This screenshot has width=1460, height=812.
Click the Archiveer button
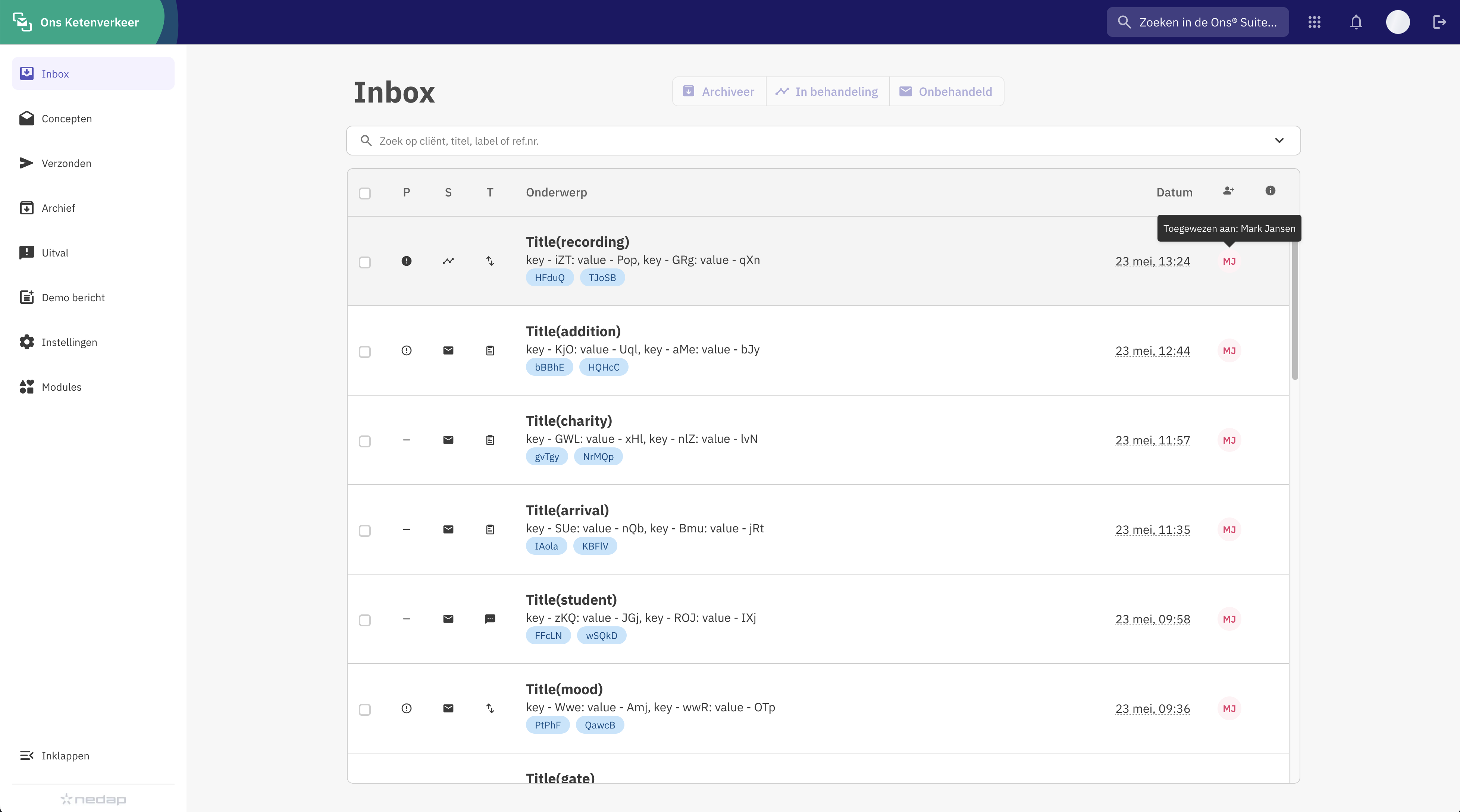(719, 92)
